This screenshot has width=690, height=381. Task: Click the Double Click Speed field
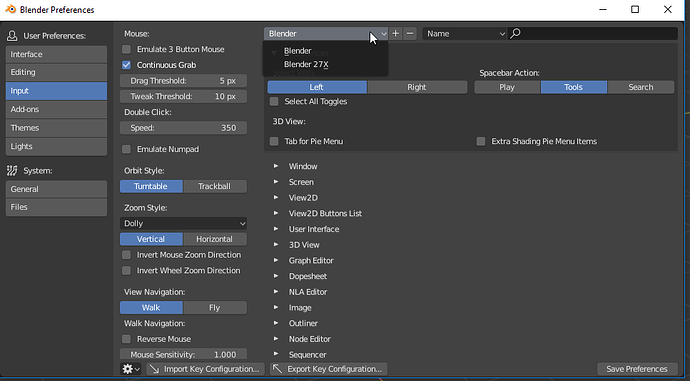tap(183, 128)
